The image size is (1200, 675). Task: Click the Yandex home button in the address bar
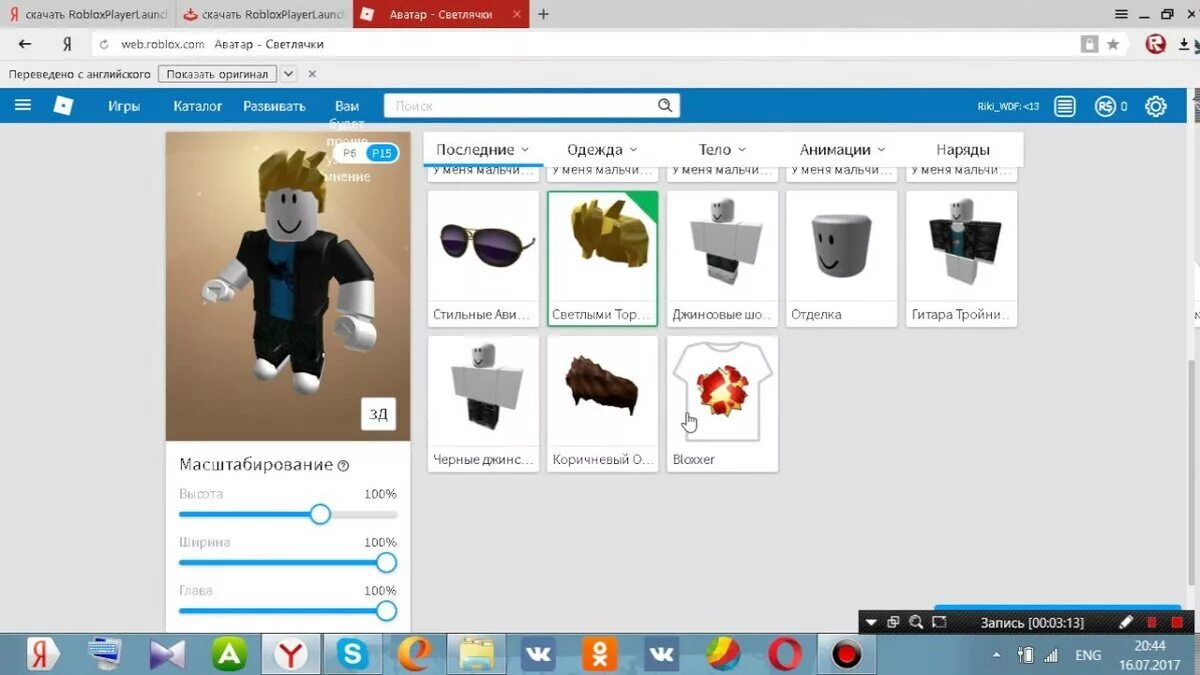click(x=67, y=44)
